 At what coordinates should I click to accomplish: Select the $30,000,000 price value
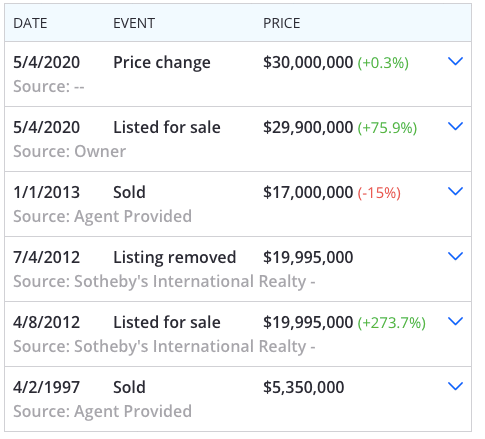308,62
